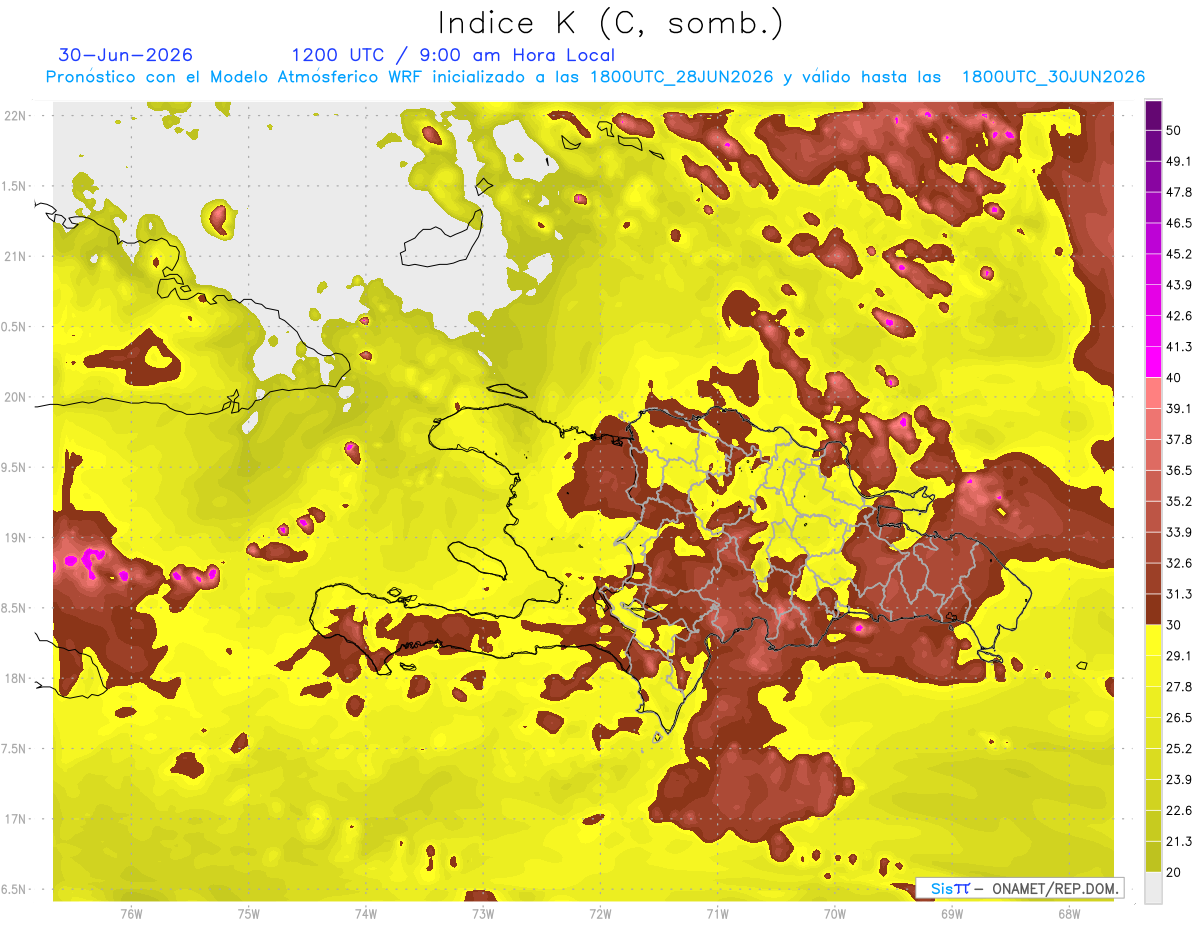
Task: Click the initialization time '1800UTC_28JUN2026'
Action: [682, 77]
